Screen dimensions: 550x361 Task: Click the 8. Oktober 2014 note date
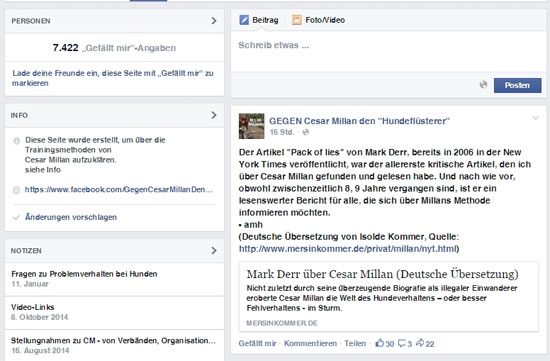pyautogui.click(x=39, y=317)
